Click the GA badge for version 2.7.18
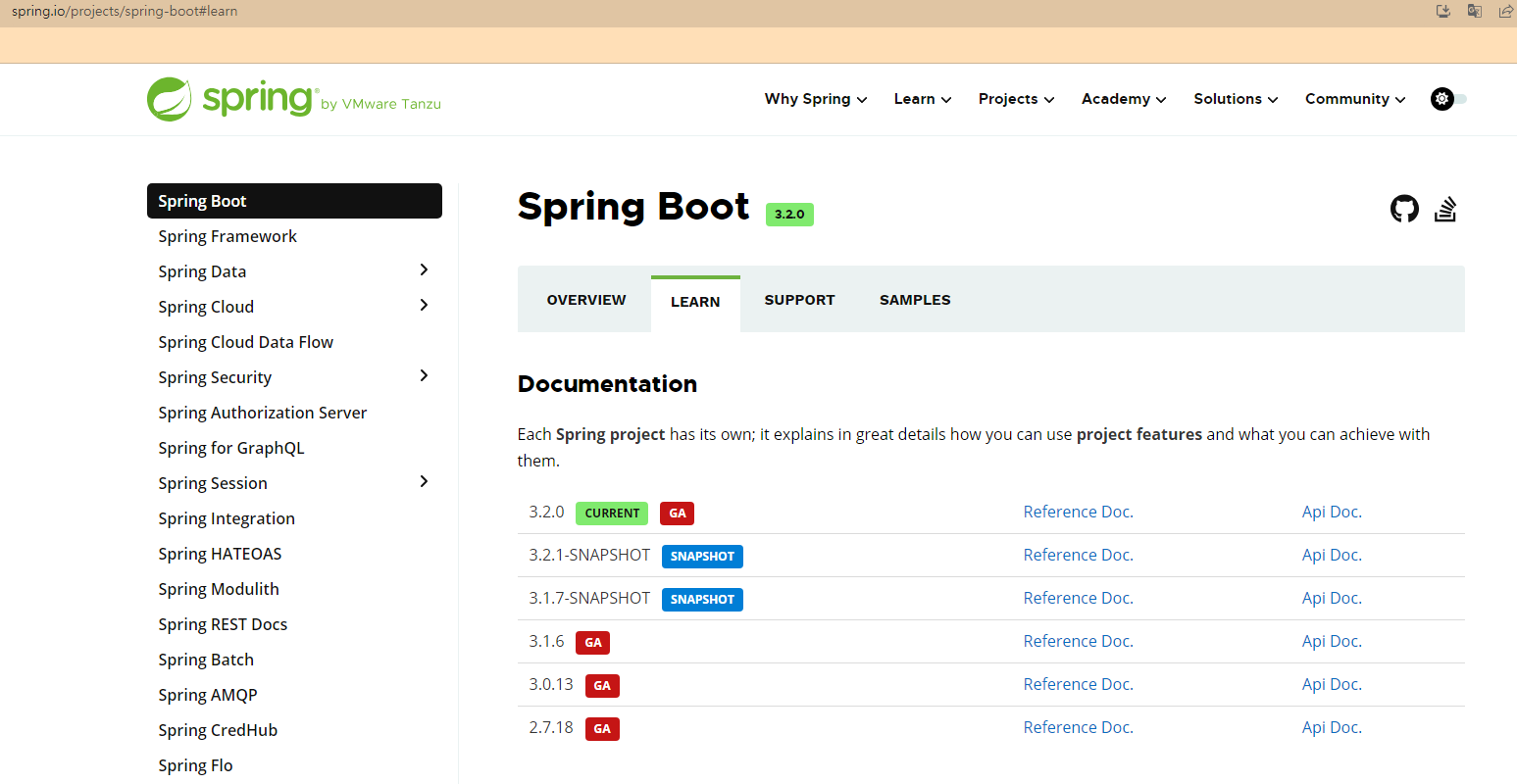This screenshot has height=784, width=1517. coord(602,728)
